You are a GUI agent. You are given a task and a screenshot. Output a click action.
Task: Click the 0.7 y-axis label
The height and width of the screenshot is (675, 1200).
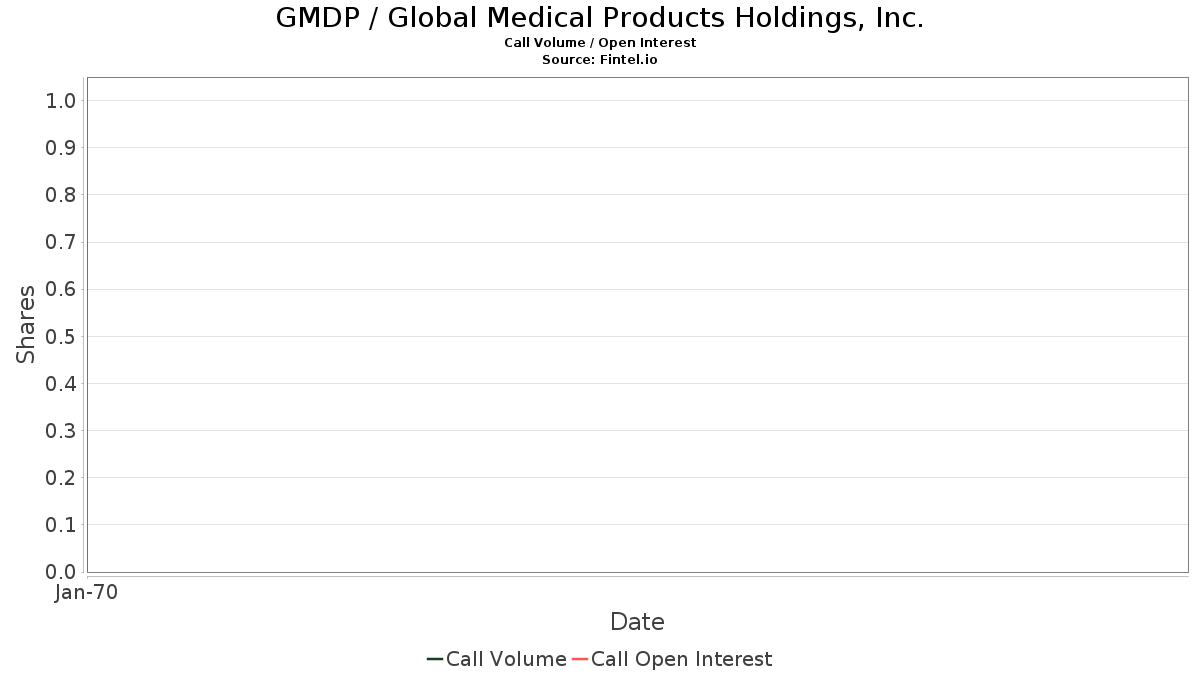(x=61, y=242)
